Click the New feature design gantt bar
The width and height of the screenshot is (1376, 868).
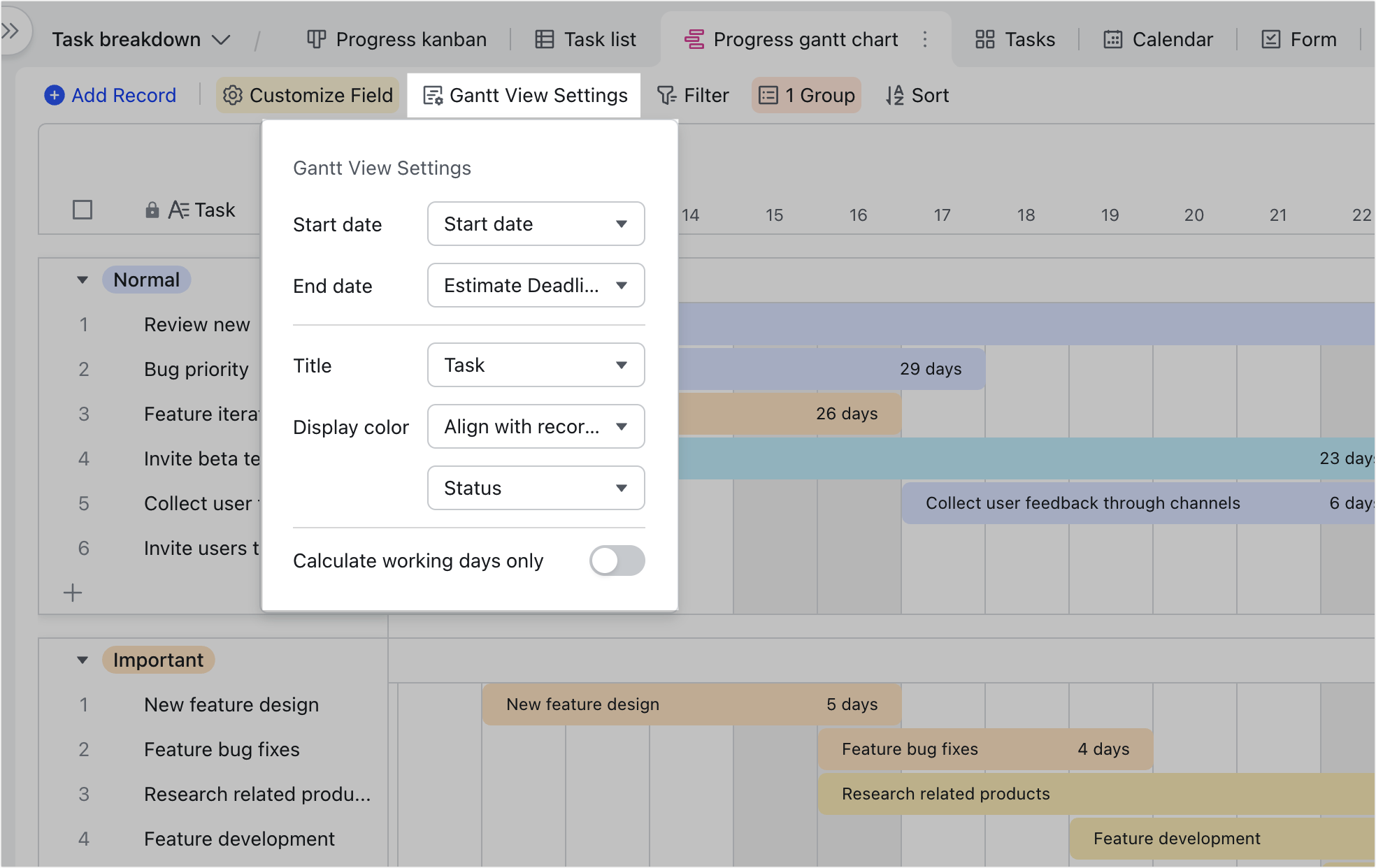click(x=691, y=704)
